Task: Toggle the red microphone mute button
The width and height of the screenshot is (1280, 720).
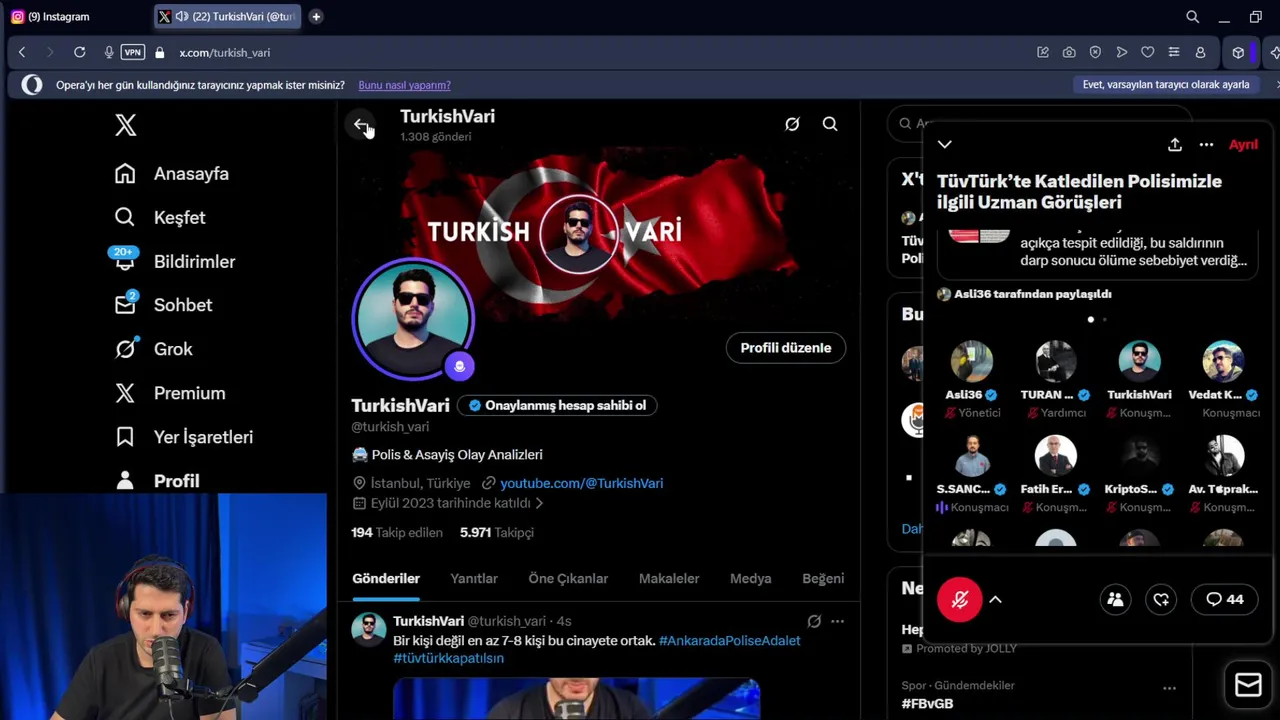Action: point(960,599)
